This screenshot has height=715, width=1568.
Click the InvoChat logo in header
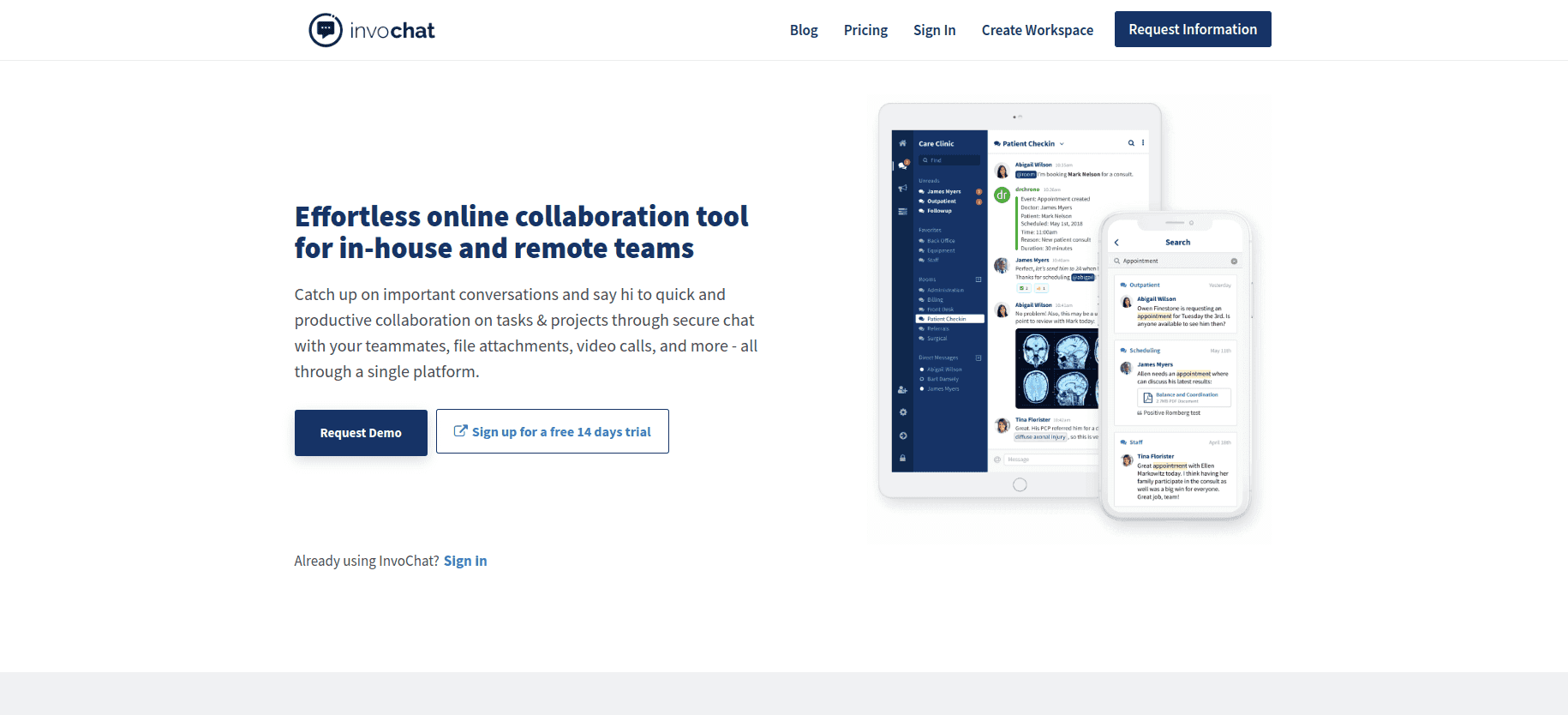point(372,30)
